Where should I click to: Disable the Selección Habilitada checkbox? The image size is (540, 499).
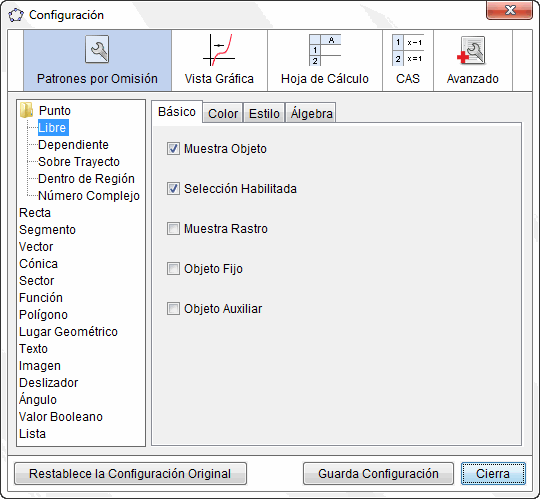173,189
